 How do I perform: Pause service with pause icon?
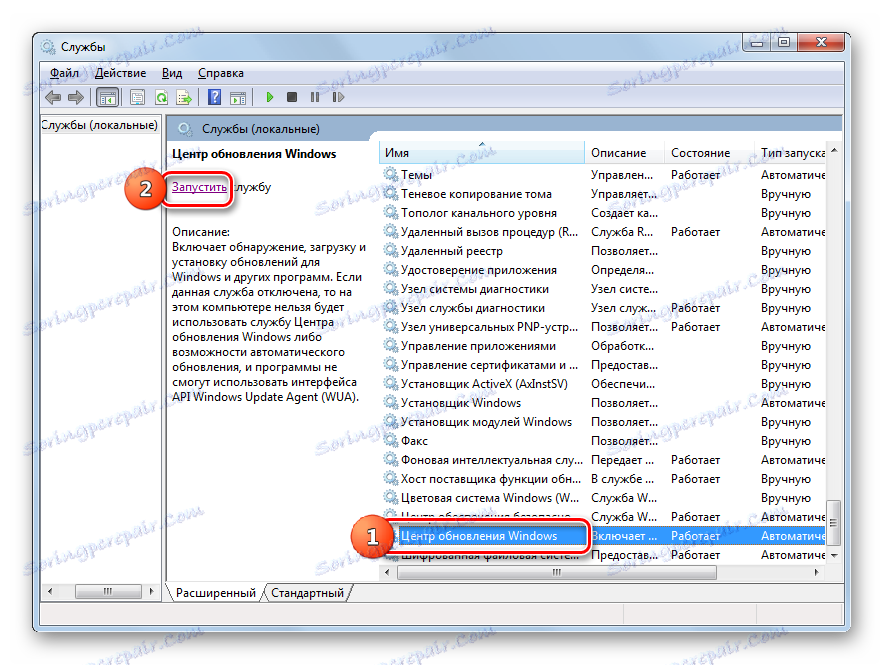coord(315,97)
